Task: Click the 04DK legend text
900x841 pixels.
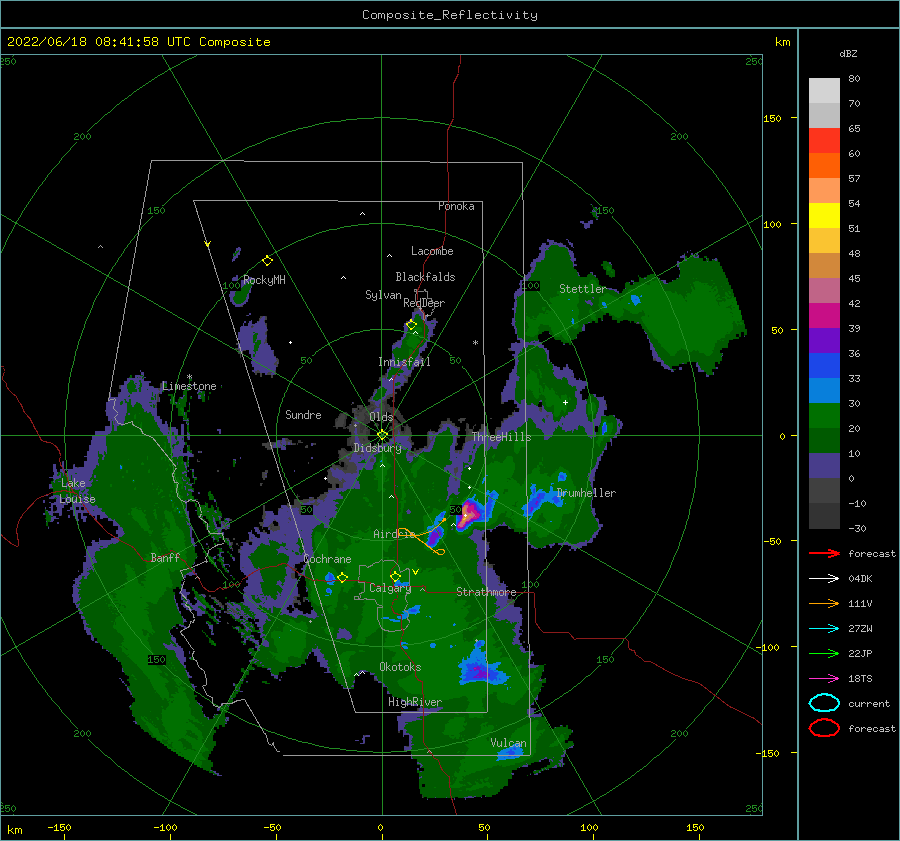Action: pyautogui.click(x=860, y=579)
